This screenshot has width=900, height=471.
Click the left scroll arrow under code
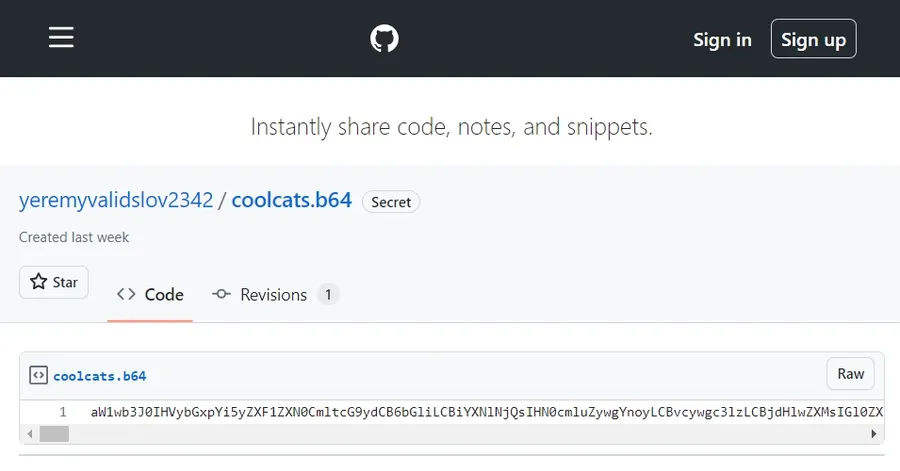coord(30,434)
